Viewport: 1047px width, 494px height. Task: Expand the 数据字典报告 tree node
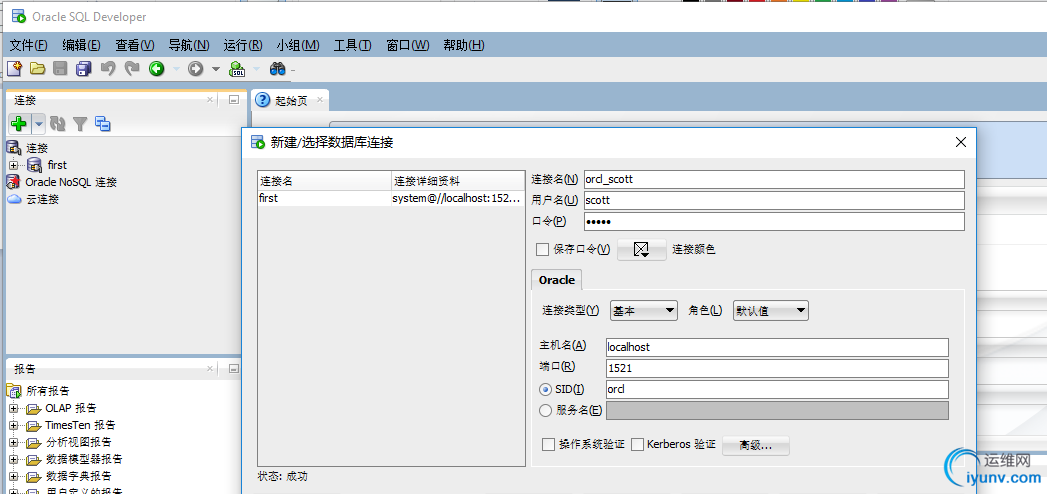pos(13,477)
